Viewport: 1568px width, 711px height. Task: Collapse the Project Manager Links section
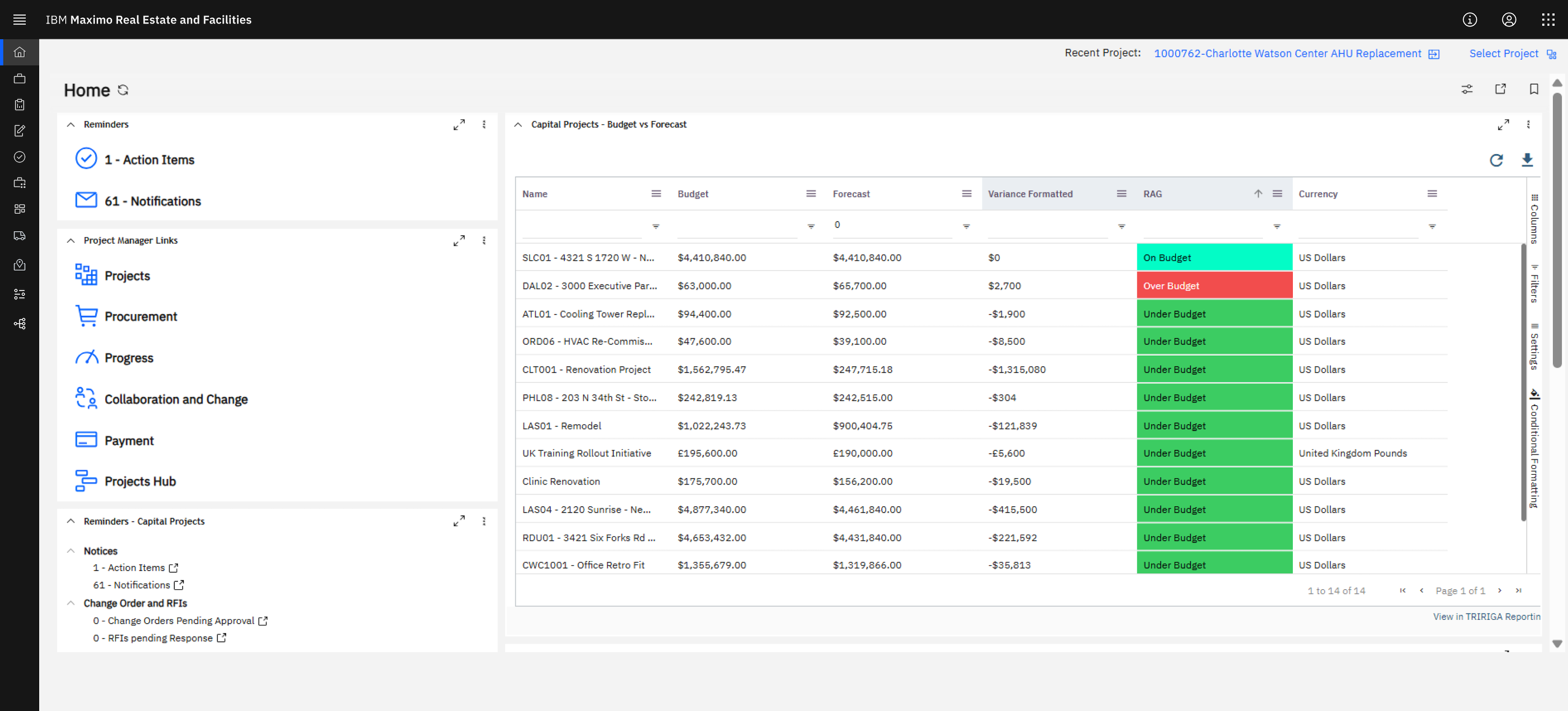click(x=71, y=241)
